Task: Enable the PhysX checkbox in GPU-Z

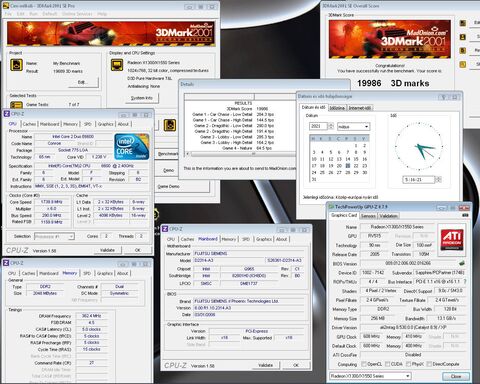Action: coord(408,364)
